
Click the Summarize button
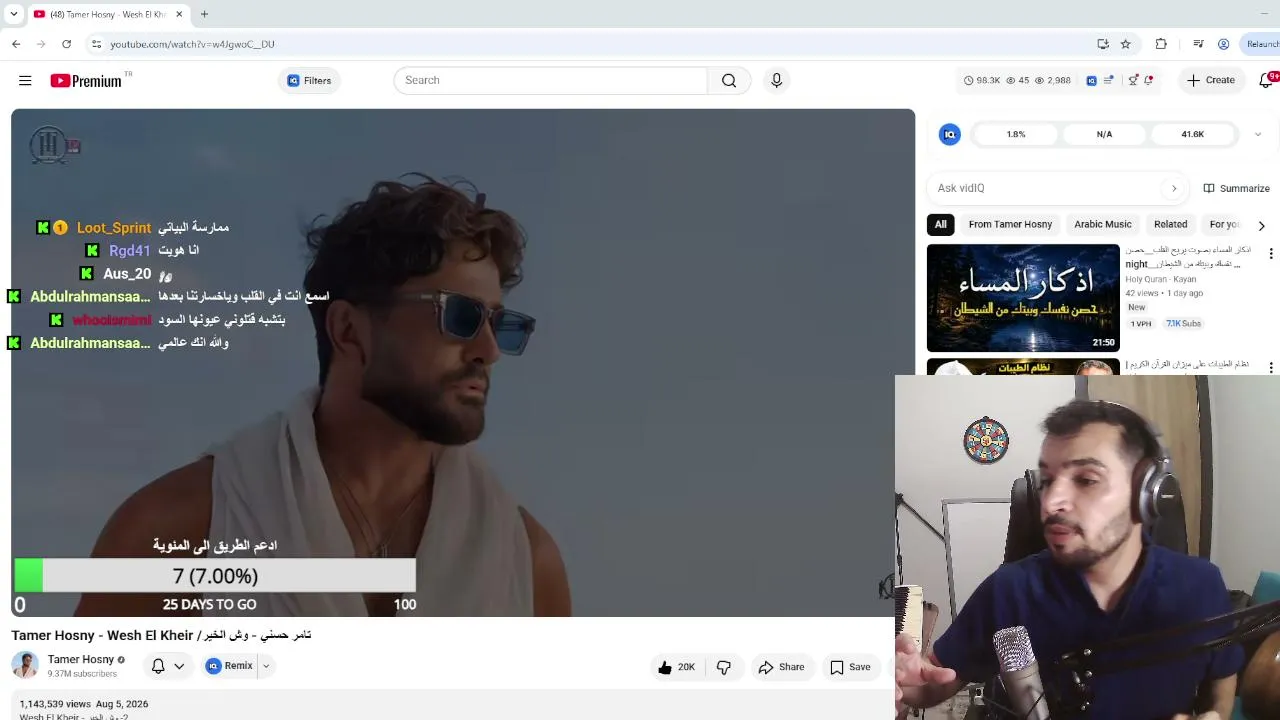tap(1236, 188)
